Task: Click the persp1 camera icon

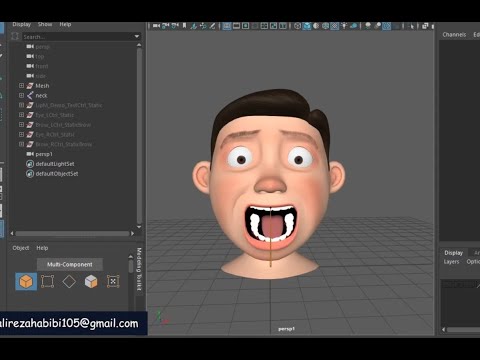Action: 30,154
